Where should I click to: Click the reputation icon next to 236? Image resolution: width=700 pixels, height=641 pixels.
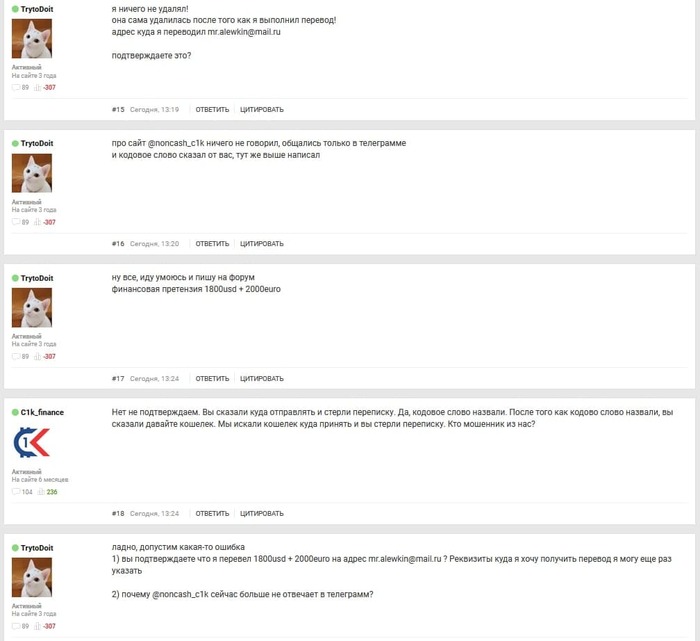[41, 491]
